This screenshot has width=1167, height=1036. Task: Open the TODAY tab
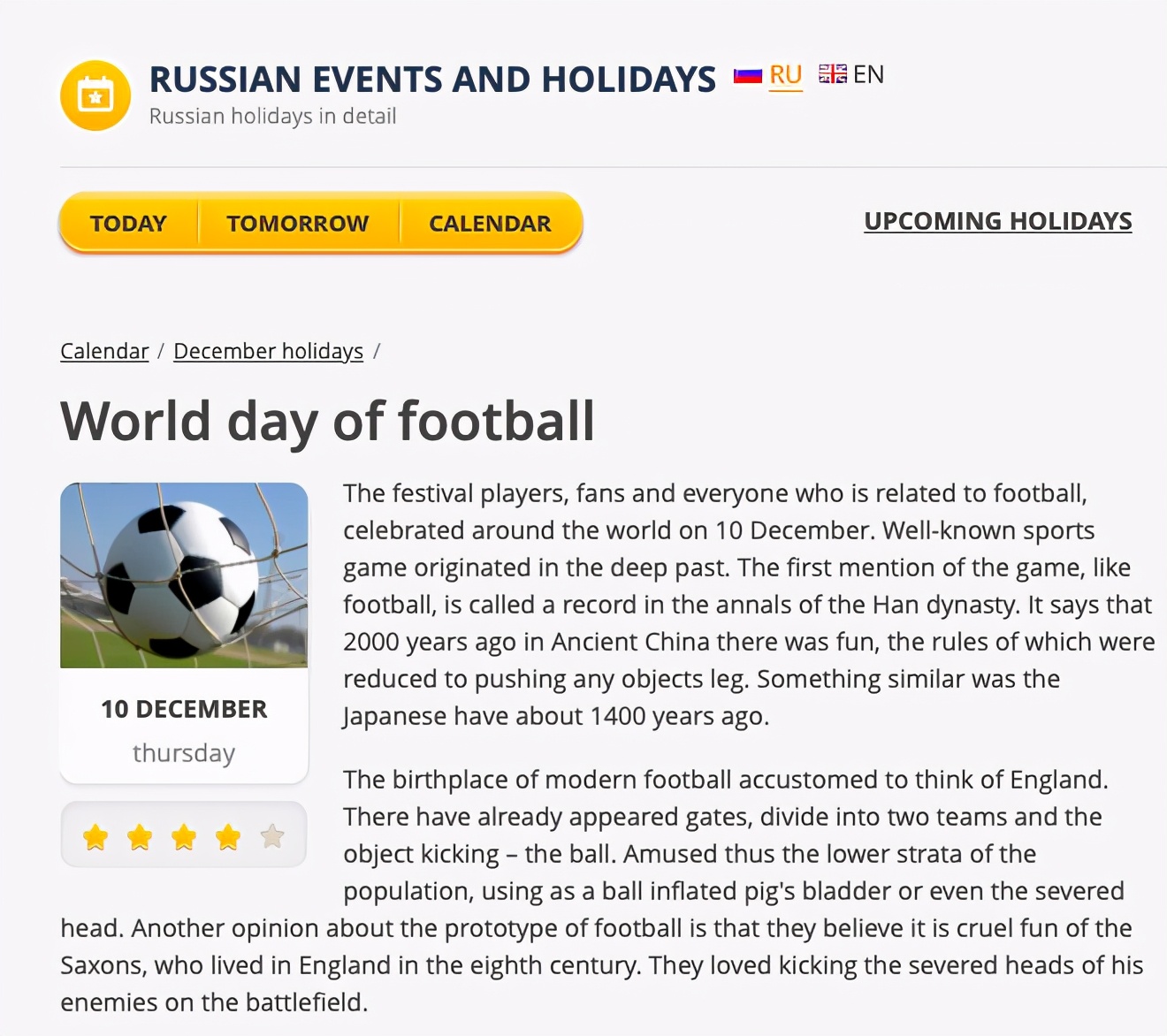(x=128, y=224)
